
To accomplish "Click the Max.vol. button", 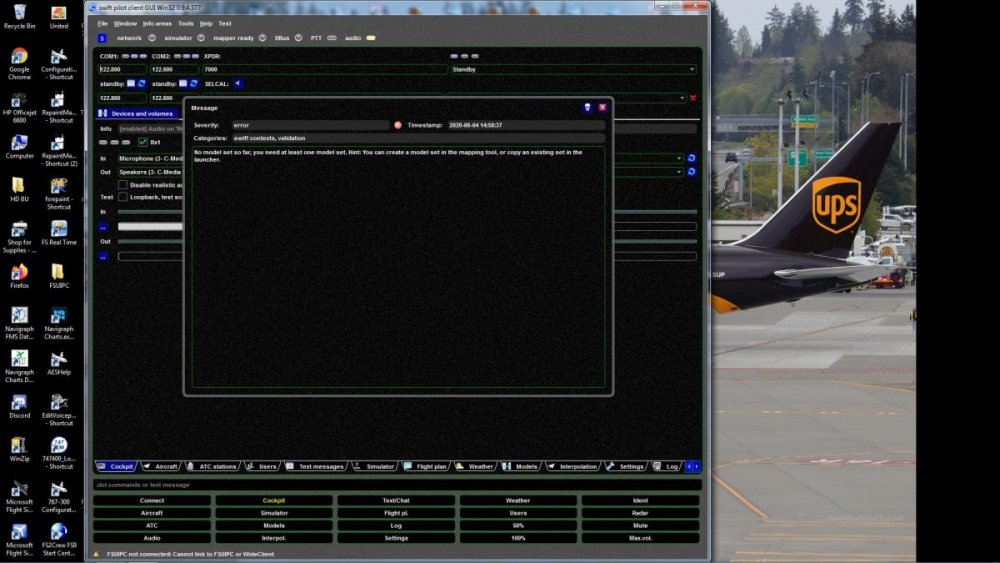I will tap(640, 538).
